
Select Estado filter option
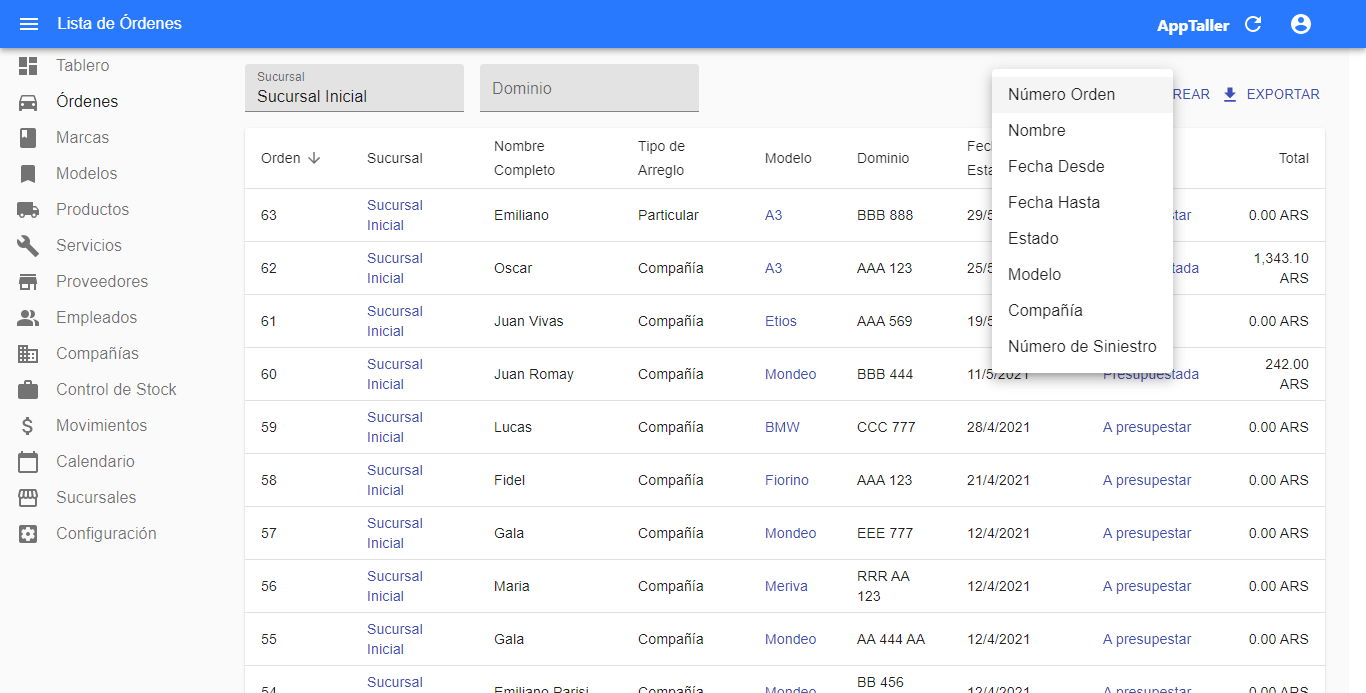pyautogui.click(x=1082, y=239)
